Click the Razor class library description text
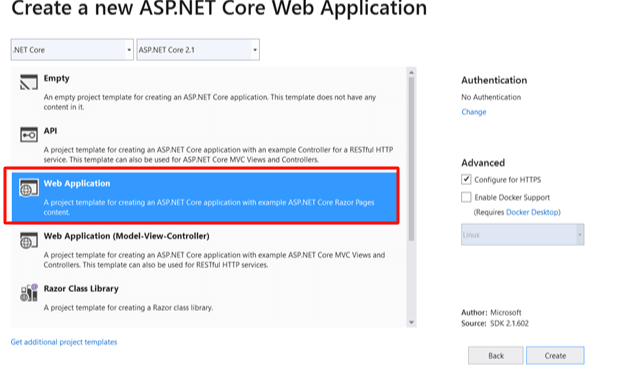This screenshot has width=633, height=383. 128,308
